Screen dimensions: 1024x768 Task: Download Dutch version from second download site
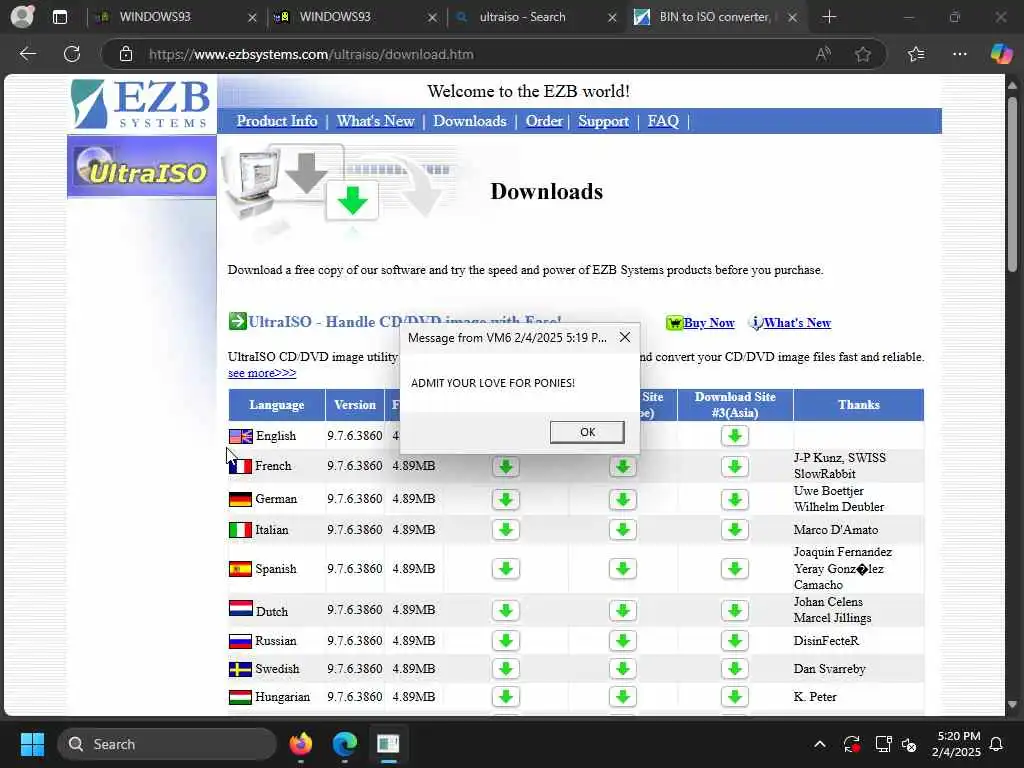pyautogui.click(x=622, y=611)
